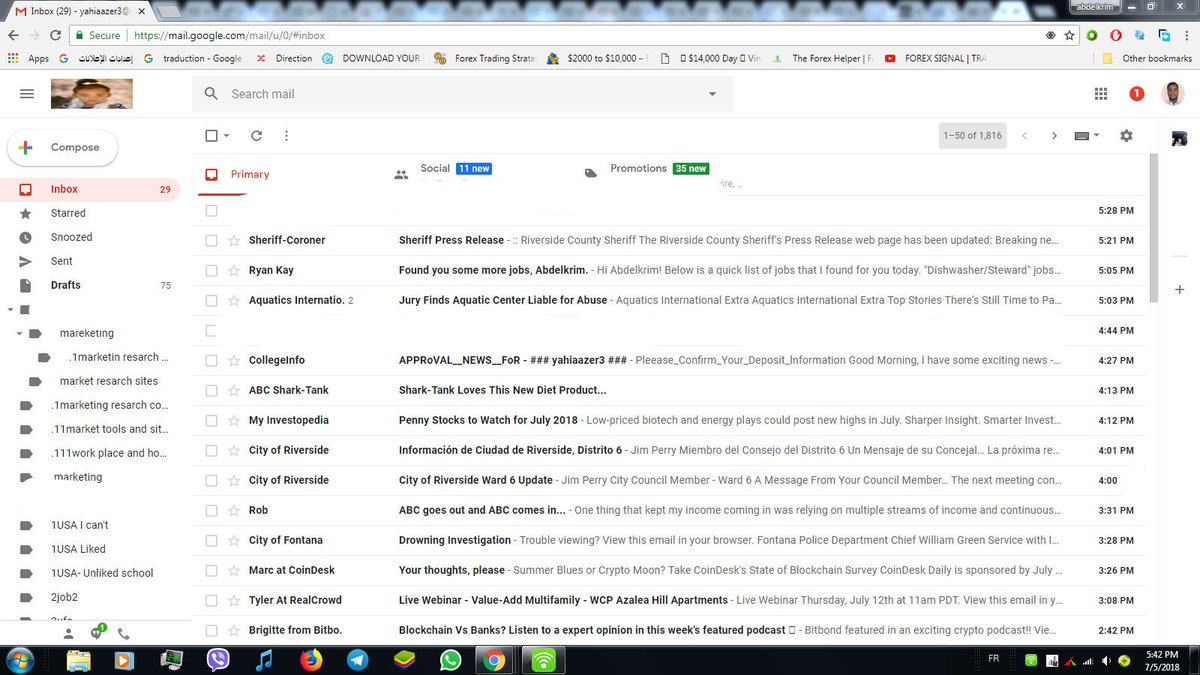The image size is (1200, 675).
Task: Select the Aquatics International email checkbox
Action: pos(211,300)
